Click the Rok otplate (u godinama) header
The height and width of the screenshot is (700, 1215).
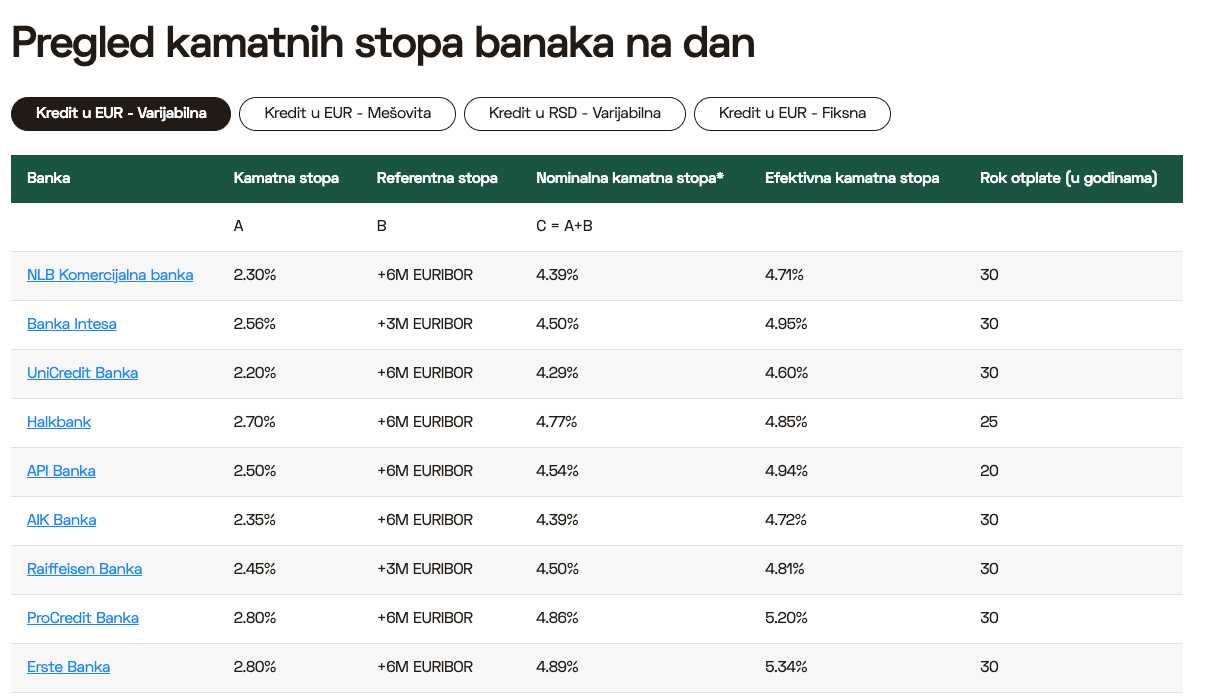[1068, 178]
